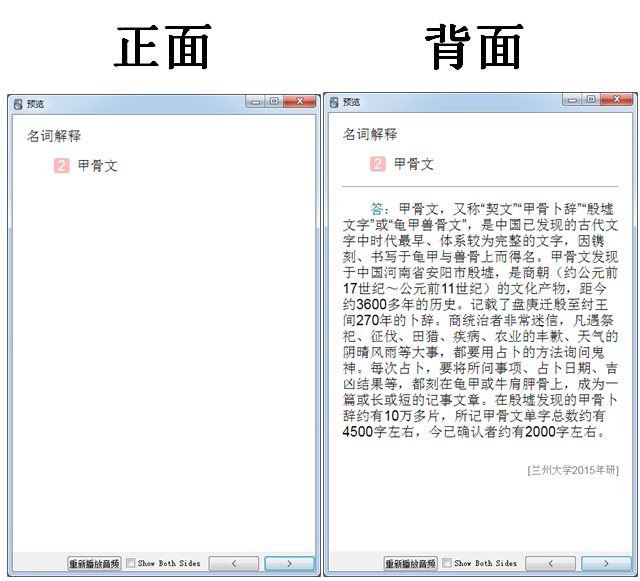Click 预览 title of the right window
The height and width of the screenshot is (581, 640).
click(x=351, y=102)
